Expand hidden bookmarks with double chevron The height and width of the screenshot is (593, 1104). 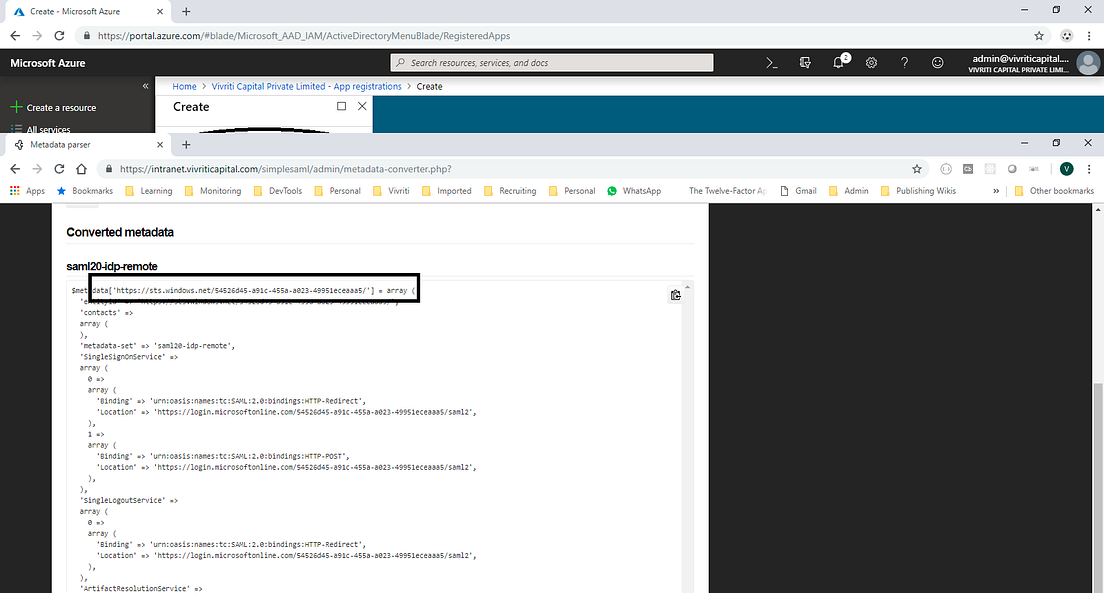[996, 191]
